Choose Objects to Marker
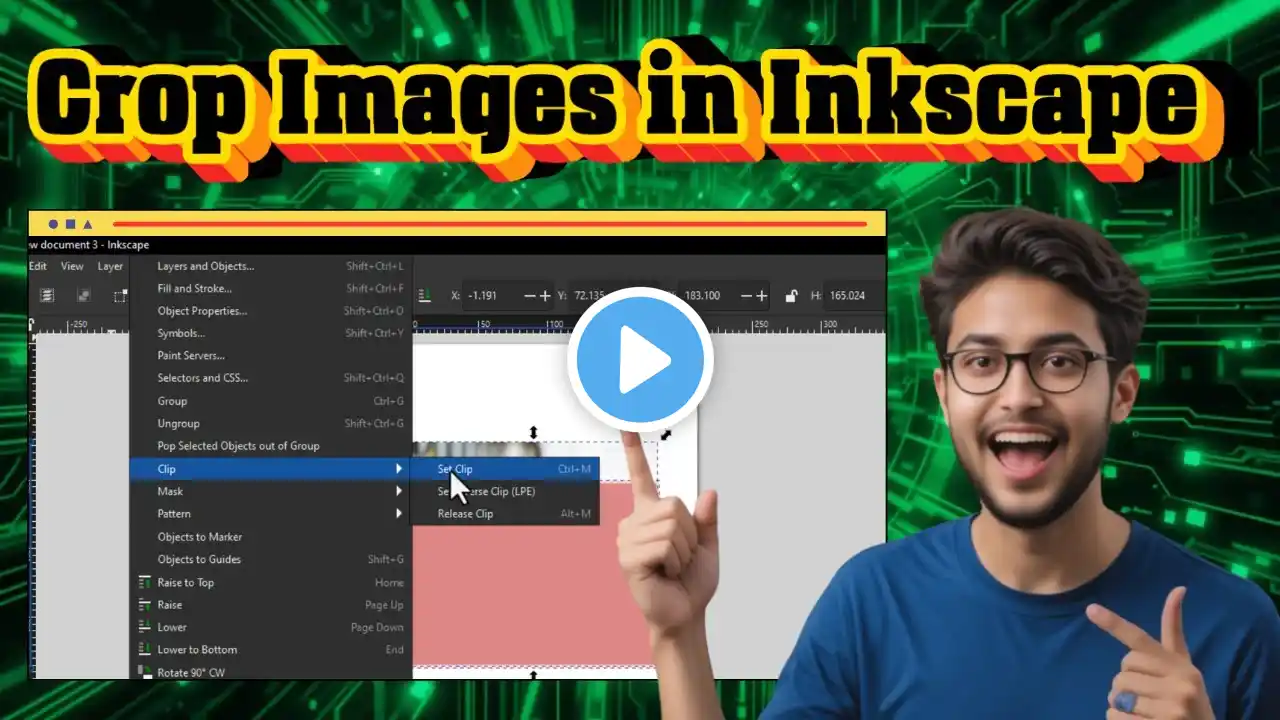The image size is (1280, 720). coord(271,537)
